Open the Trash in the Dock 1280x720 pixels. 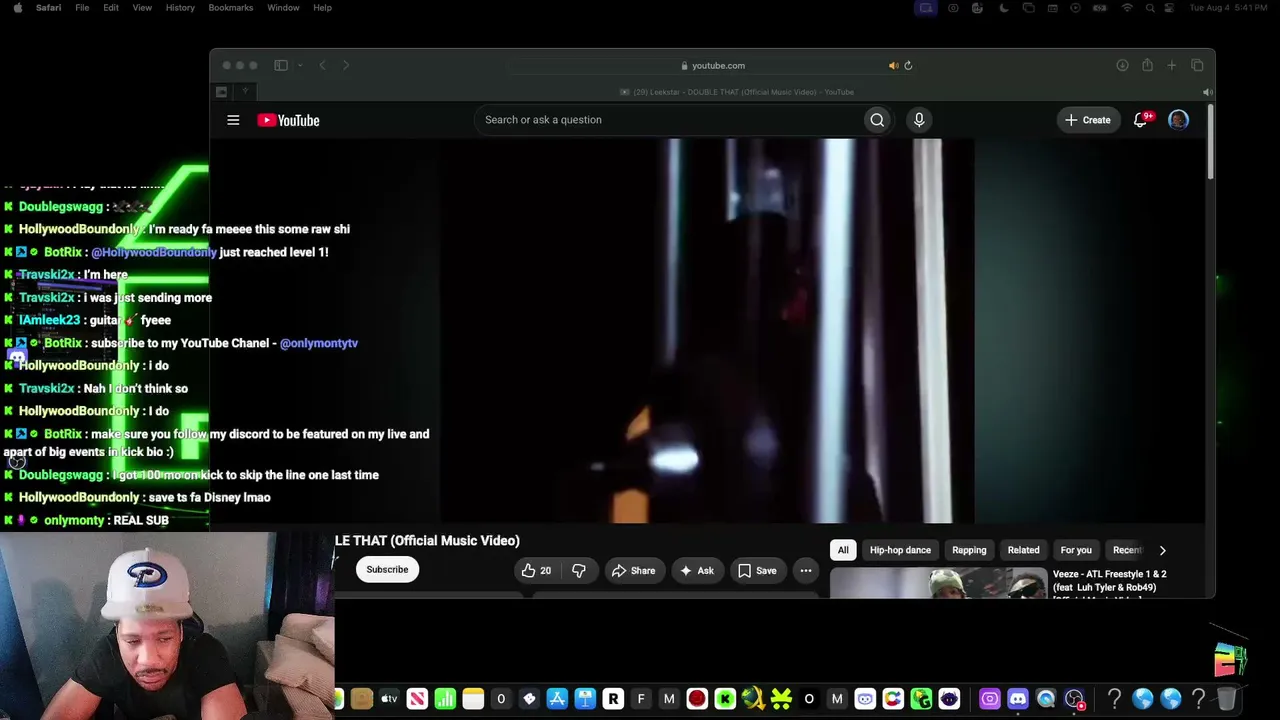point(1227,699)
